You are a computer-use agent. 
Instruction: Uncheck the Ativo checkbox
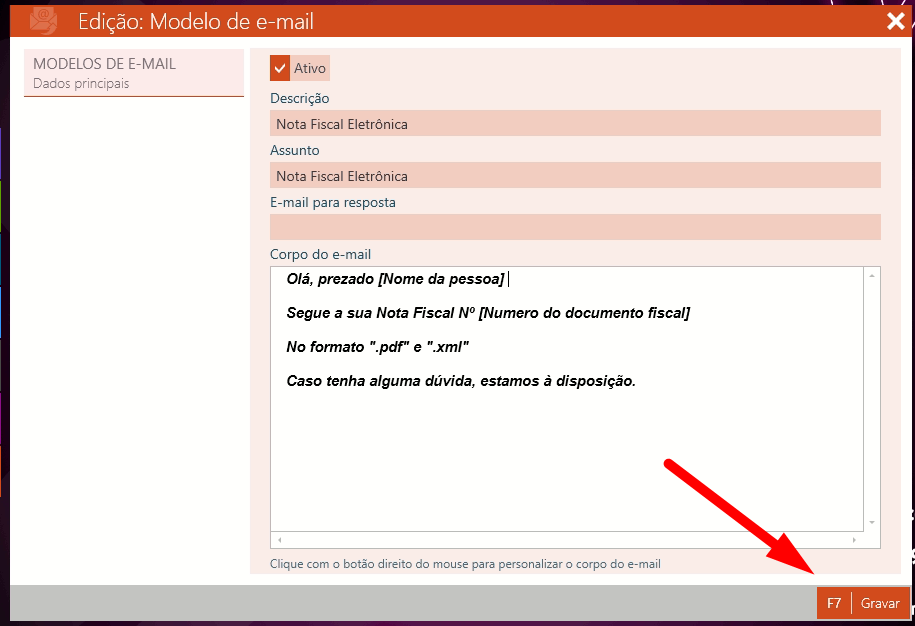[280, 68]
